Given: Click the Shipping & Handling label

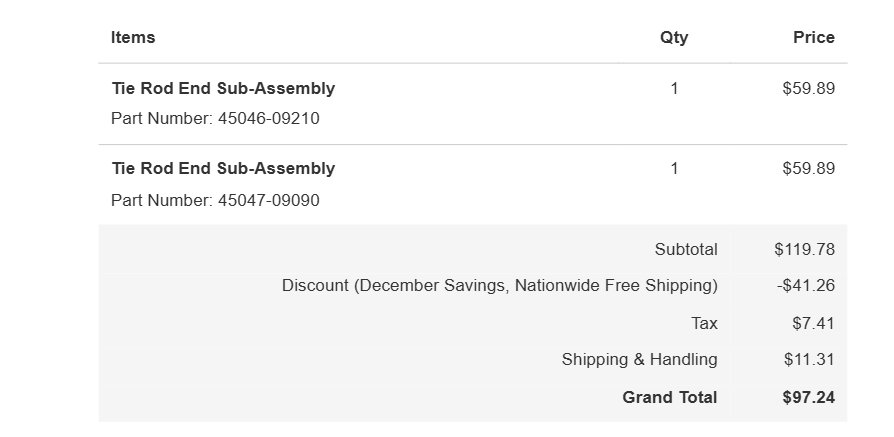Looking at the screenshot, I should tap(639, 359).
